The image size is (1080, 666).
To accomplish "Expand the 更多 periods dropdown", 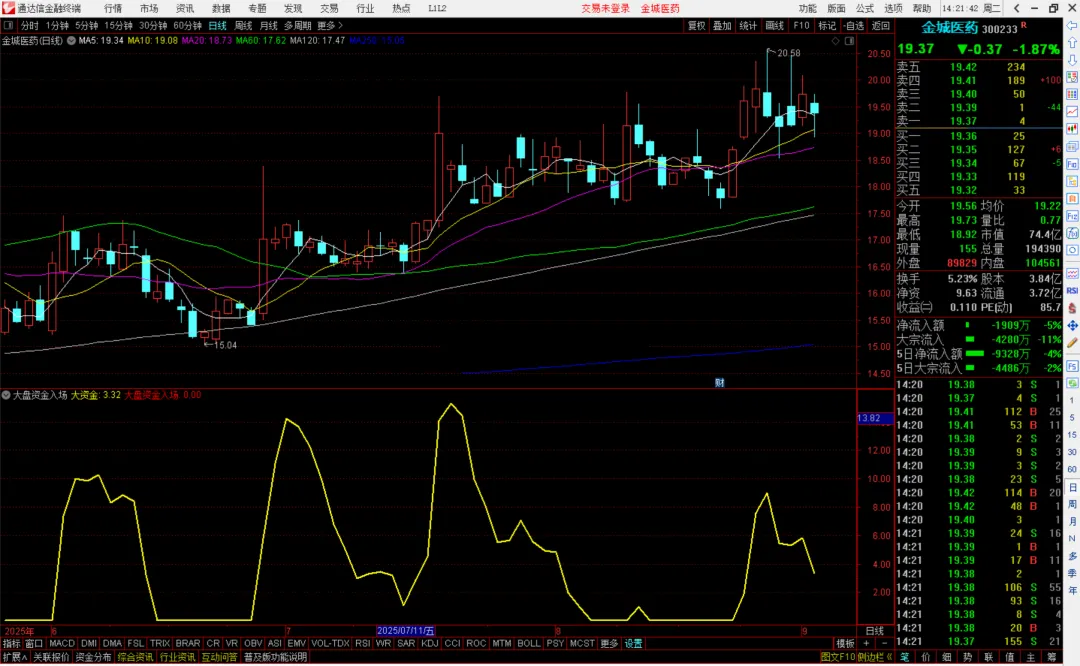I will click(x=330, y=25).
